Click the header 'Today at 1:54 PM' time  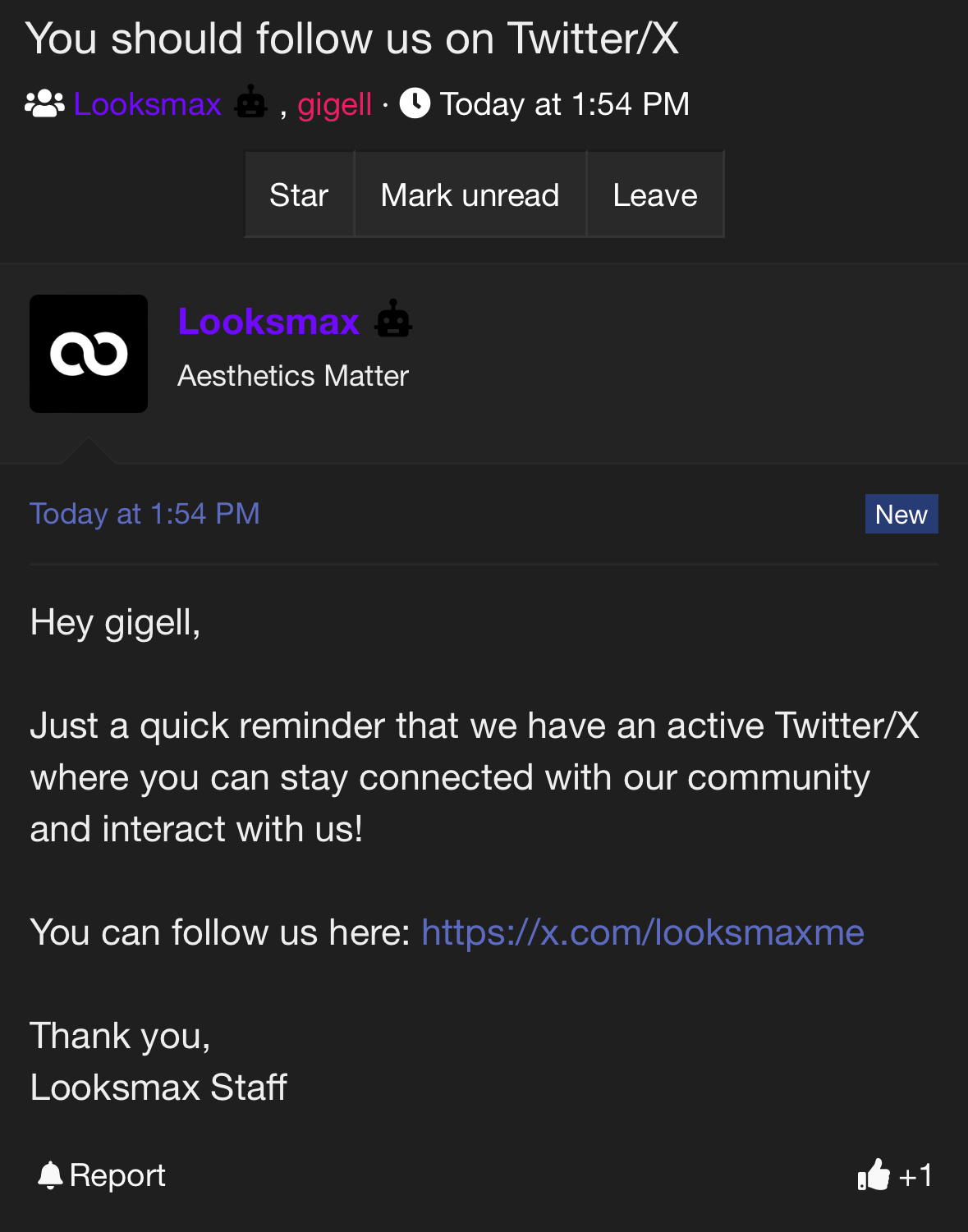pos(564,104)
